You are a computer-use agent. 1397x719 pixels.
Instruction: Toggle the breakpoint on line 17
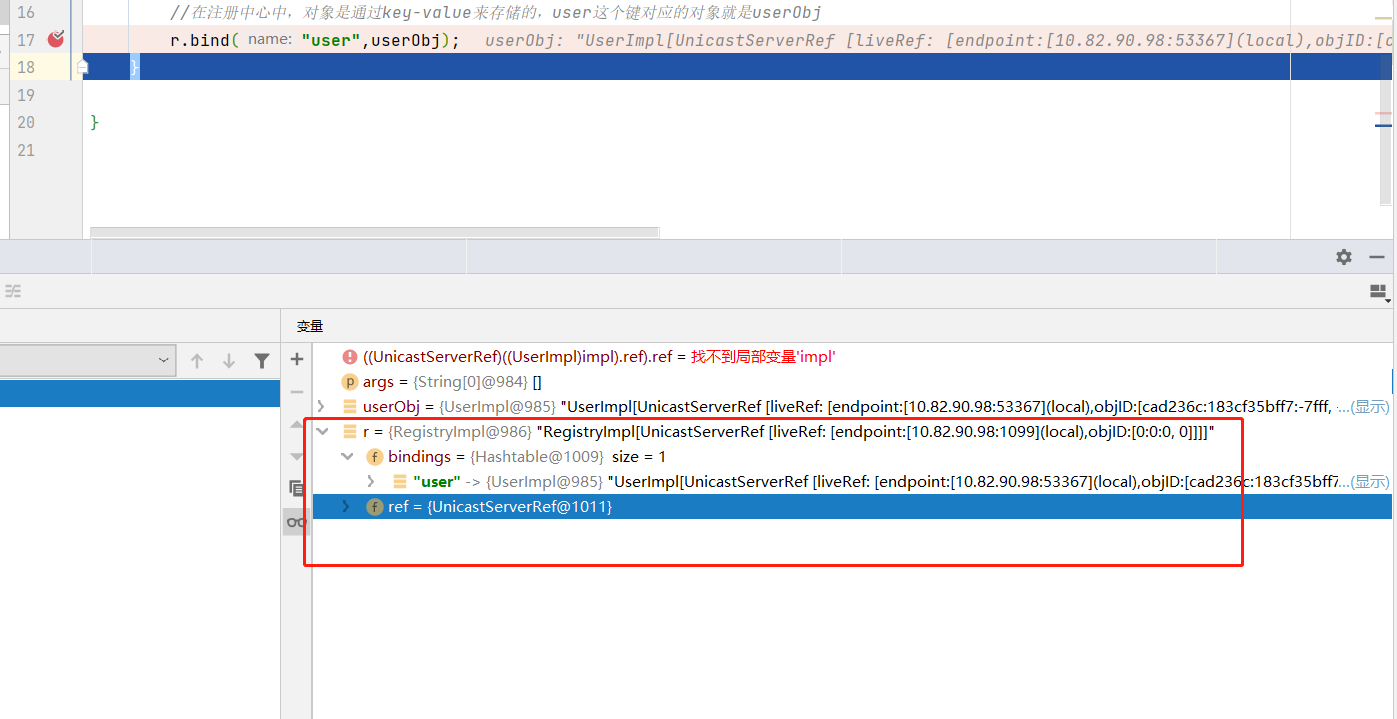pyautogui.click(x=56, y=39)
